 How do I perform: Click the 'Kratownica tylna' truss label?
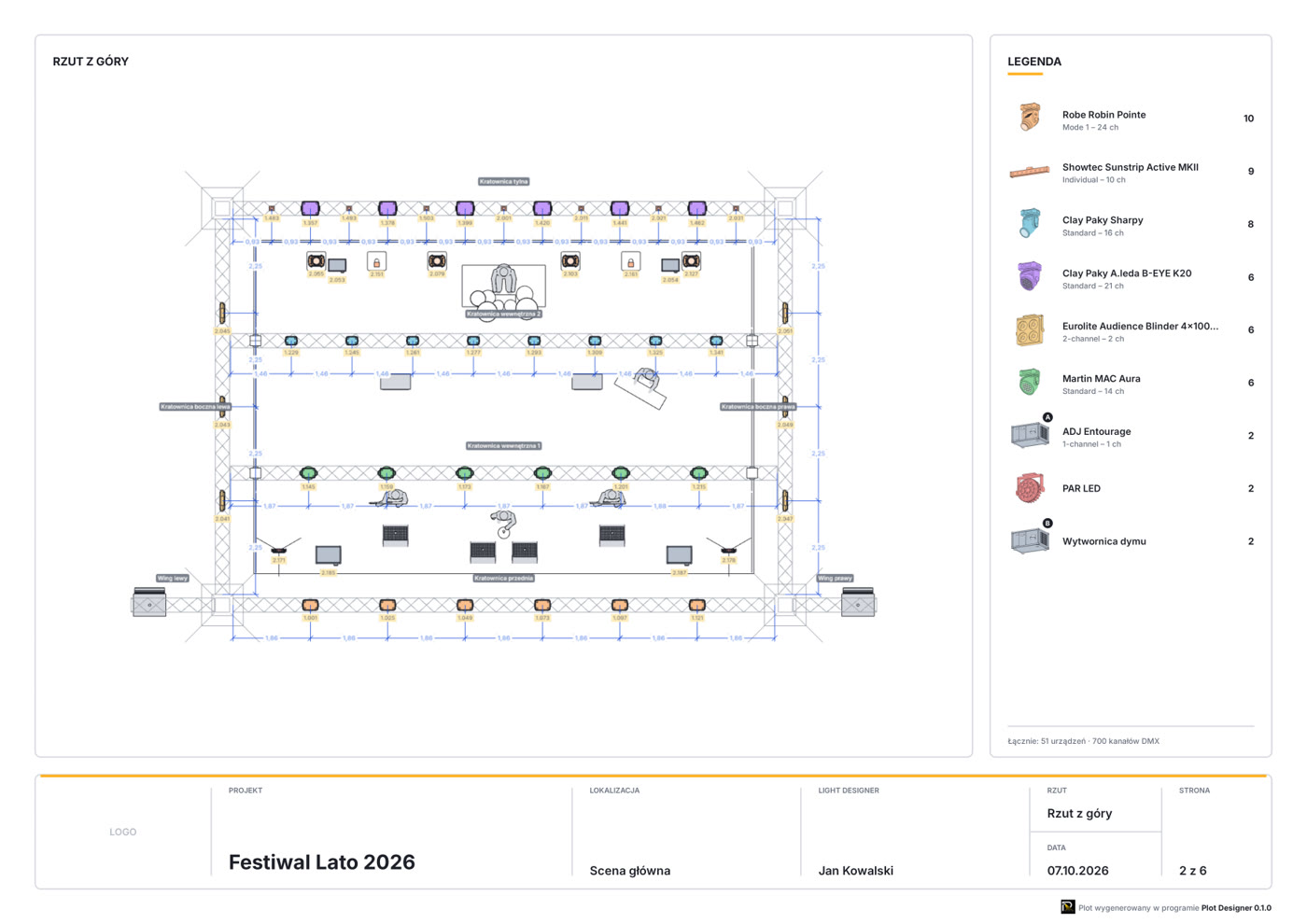(x=504, y=182)
